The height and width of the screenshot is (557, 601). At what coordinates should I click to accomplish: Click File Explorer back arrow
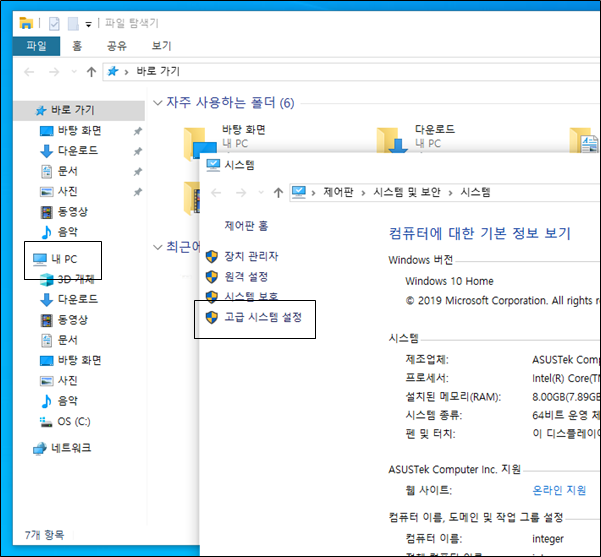[29, 72]
